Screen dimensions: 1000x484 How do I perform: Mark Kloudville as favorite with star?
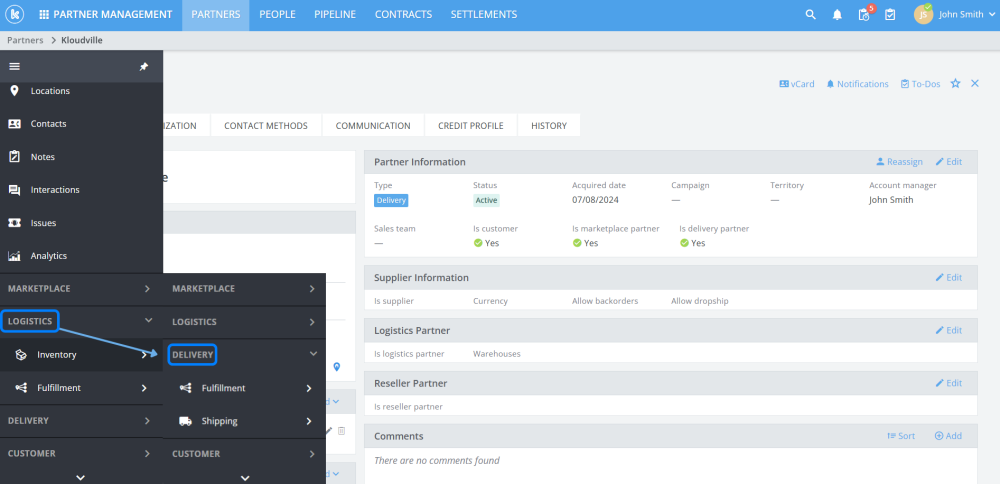click(955, 84)
